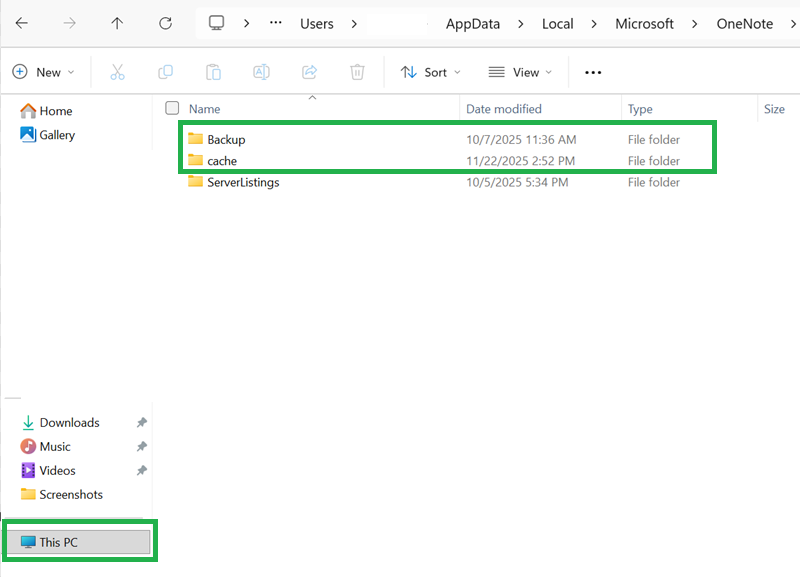Click the ServerListings folder icon

(x=195, y=181)
